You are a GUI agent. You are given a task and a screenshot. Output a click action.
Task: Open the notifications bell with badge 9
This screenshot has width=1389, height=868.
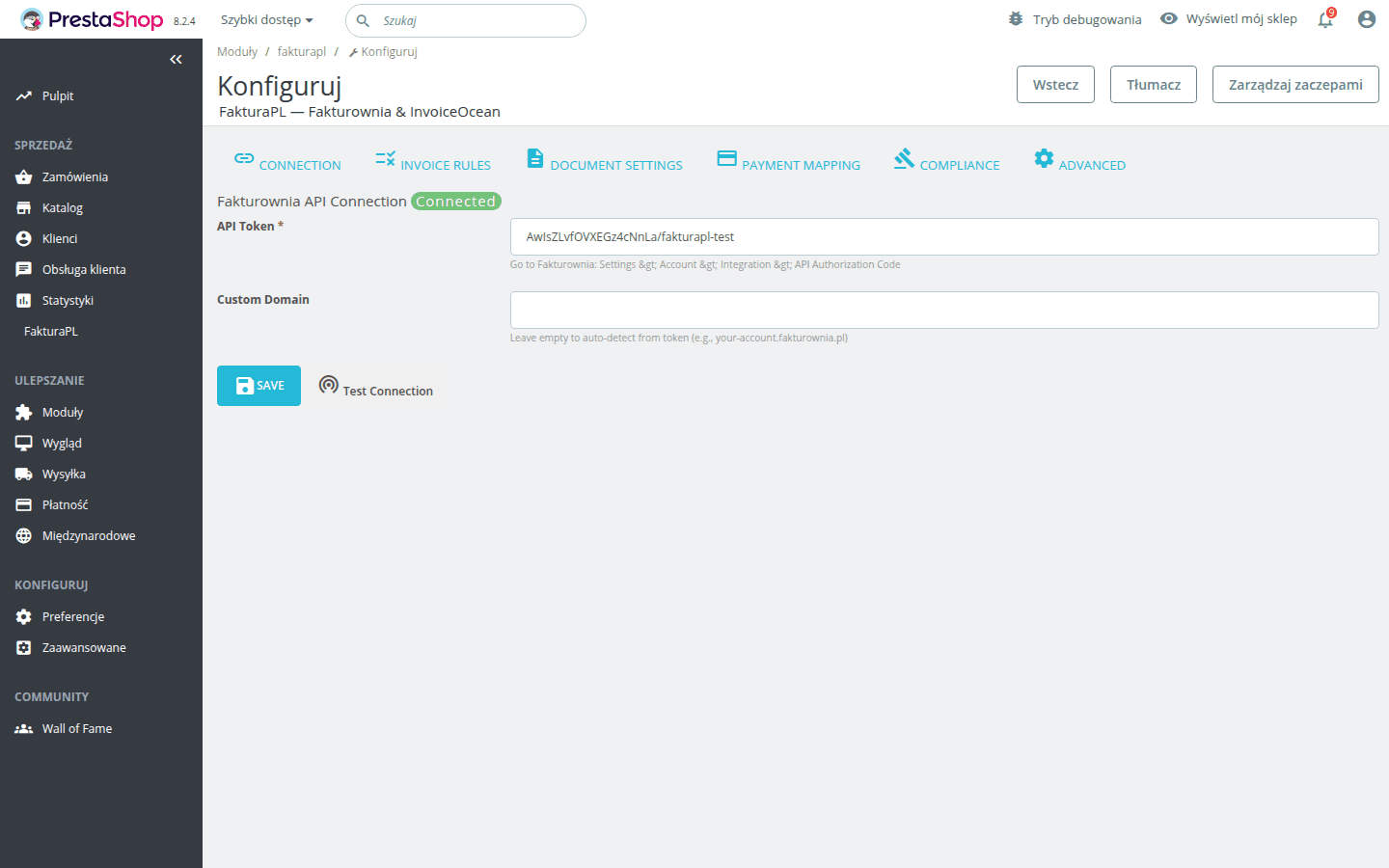(x=1324, y=19)
